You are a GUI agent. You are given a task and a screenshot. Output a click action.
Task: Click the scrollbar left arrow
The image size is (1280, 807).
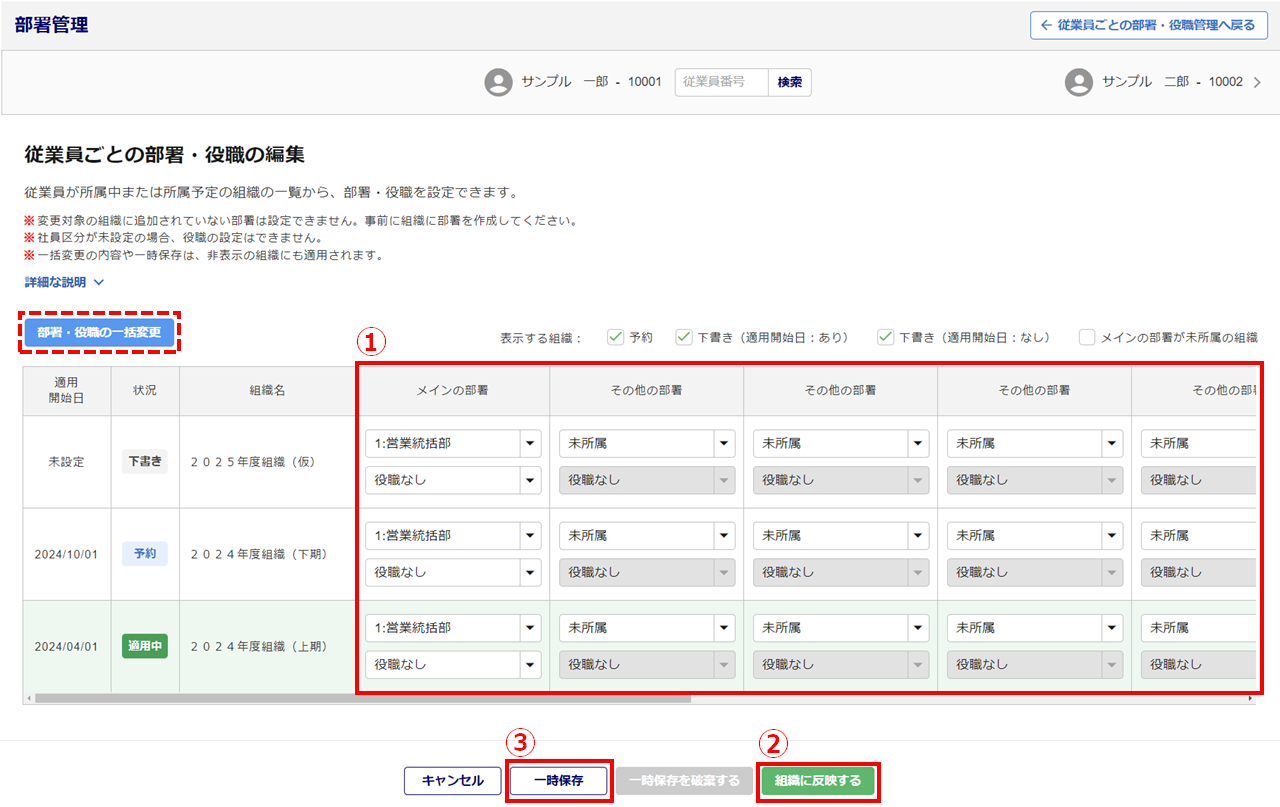29,698
